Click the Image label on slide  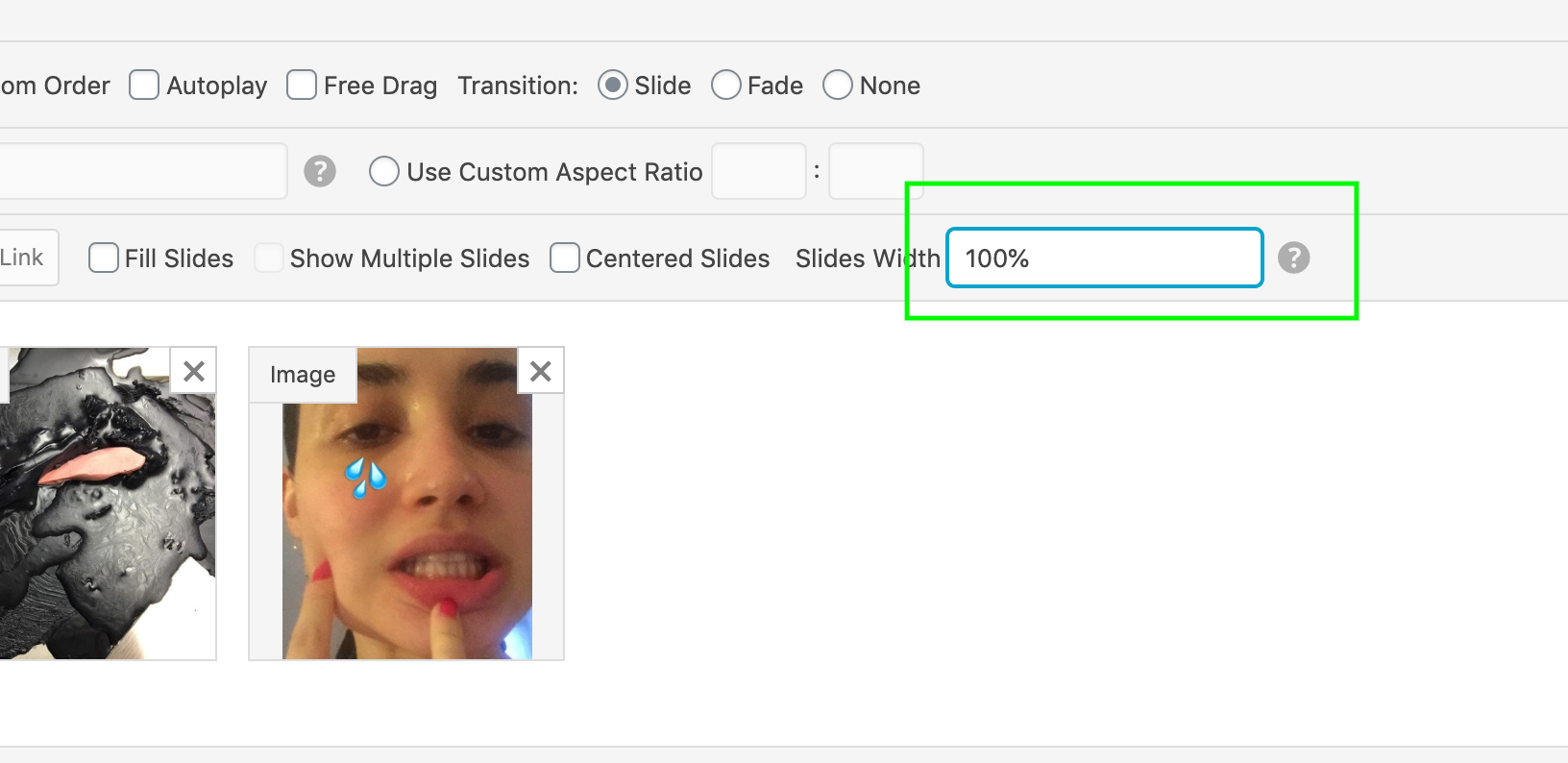303,375
